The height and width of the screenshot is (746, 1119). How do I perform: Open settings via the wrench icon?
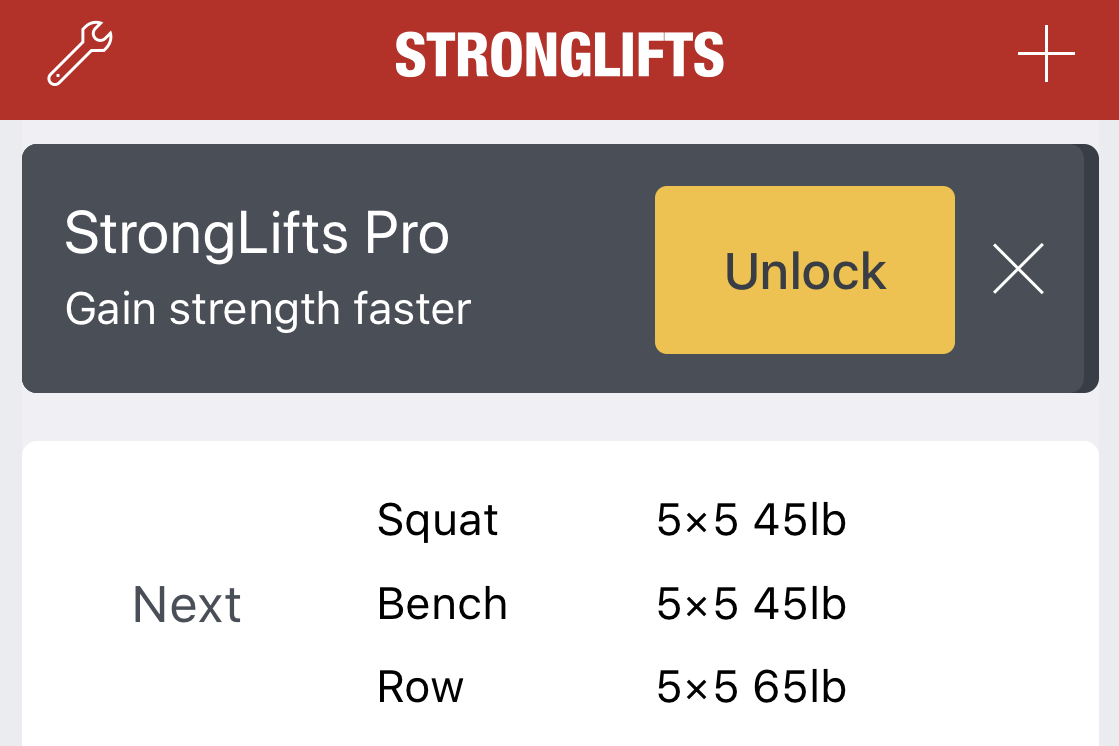pyautogui.click(x=80, y=56)
